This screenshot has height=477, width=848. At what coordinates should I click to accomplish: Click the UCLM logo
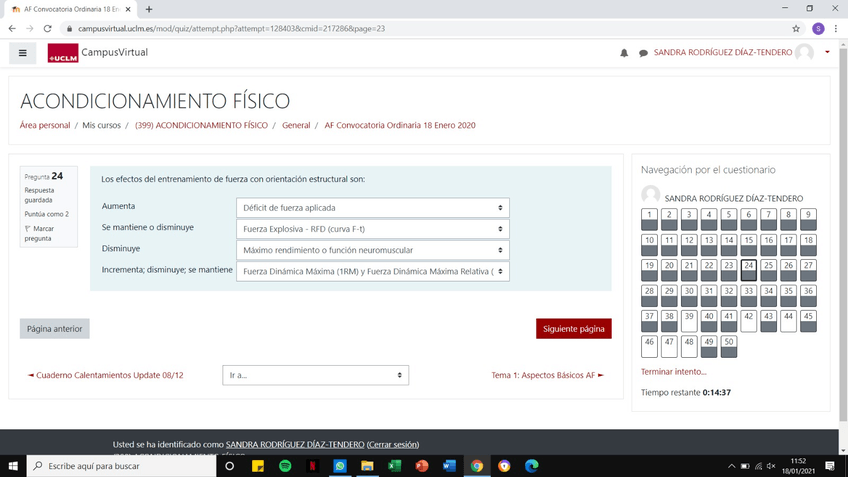pyautogui.click(x=63, y=53)
